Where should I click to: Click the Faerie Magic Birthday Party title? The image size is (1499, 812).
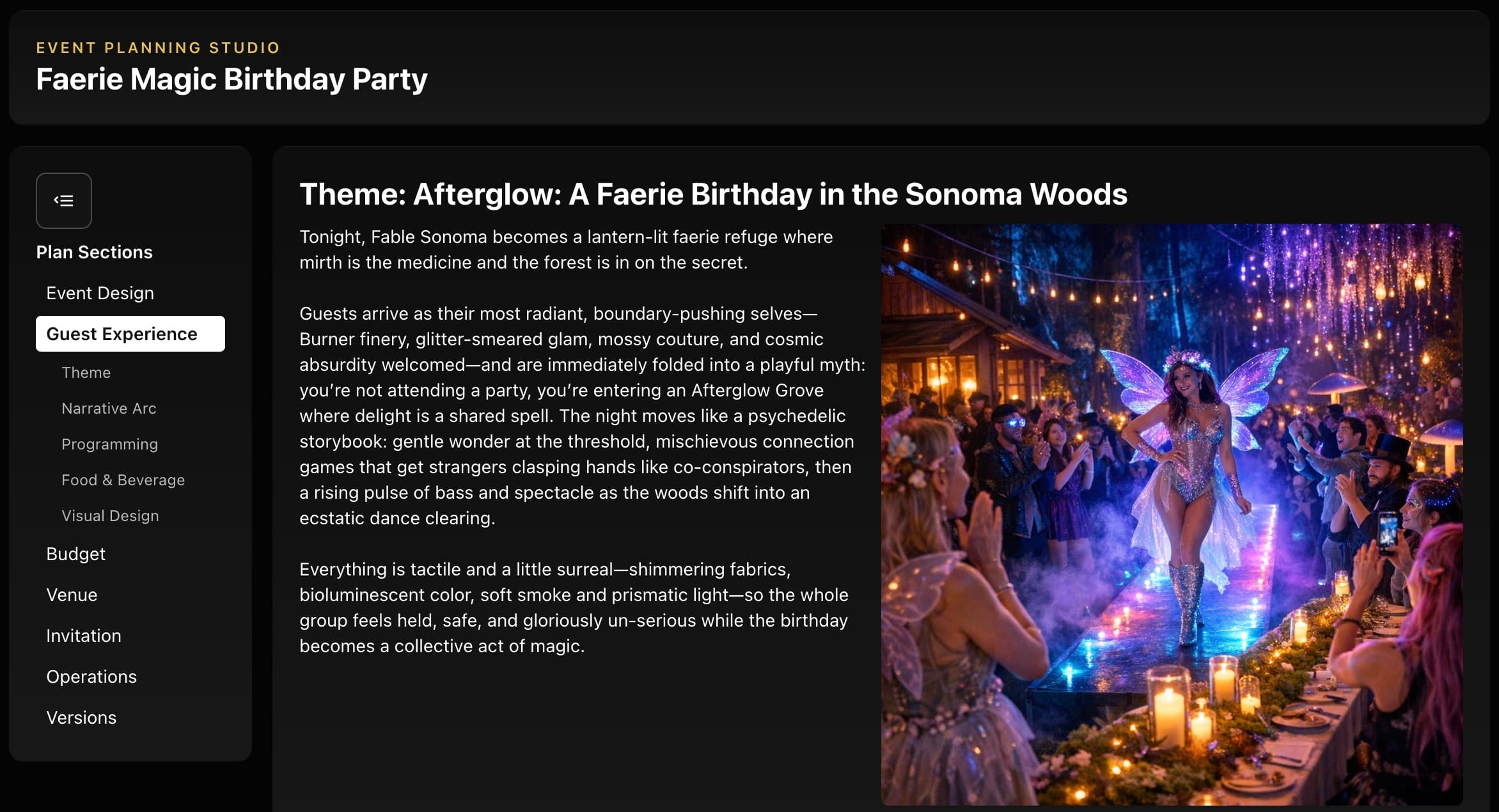pos(232,79)
